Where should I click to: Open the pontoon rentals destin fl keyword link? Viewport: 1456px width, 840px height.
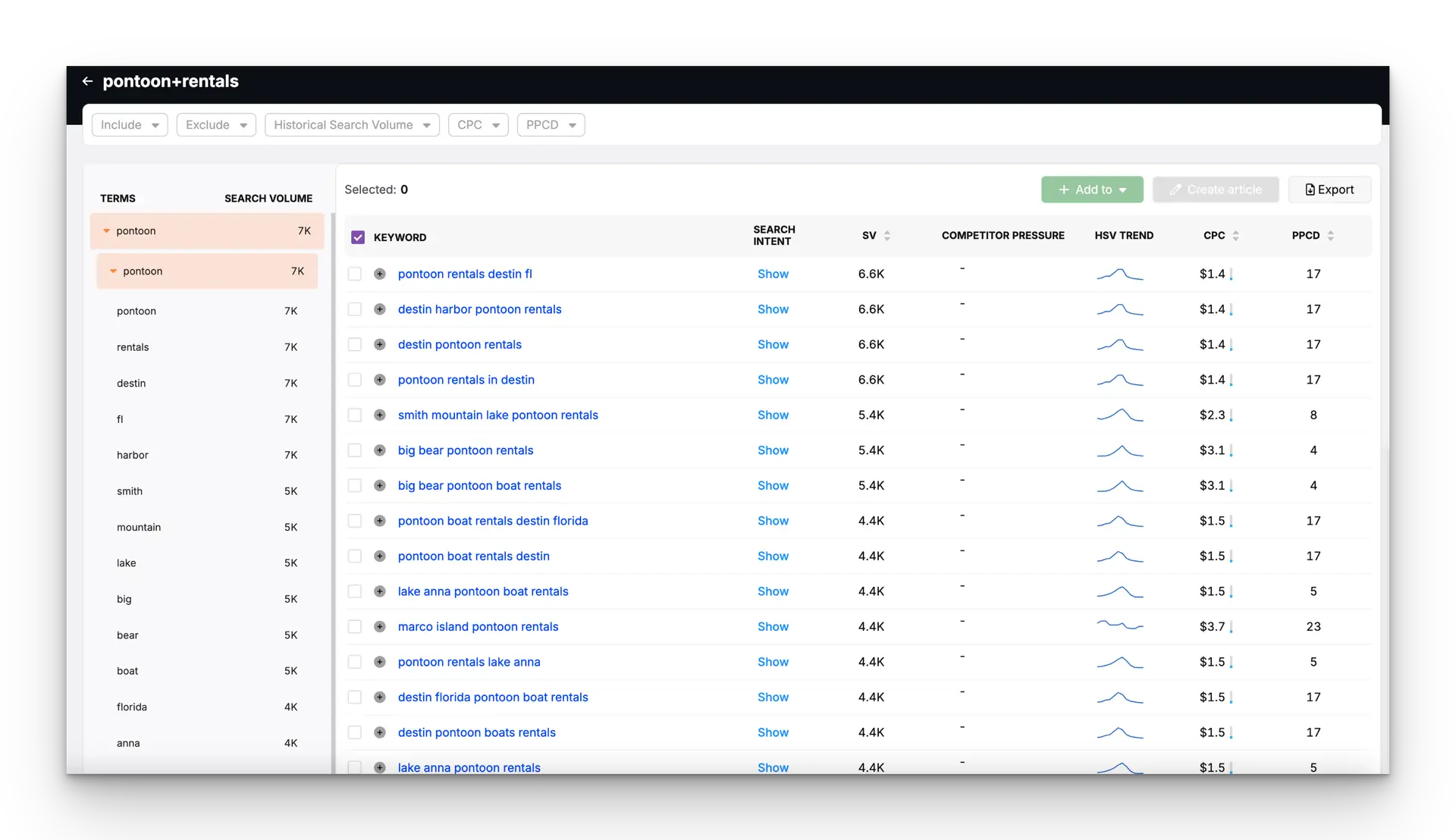coord(465,274)
